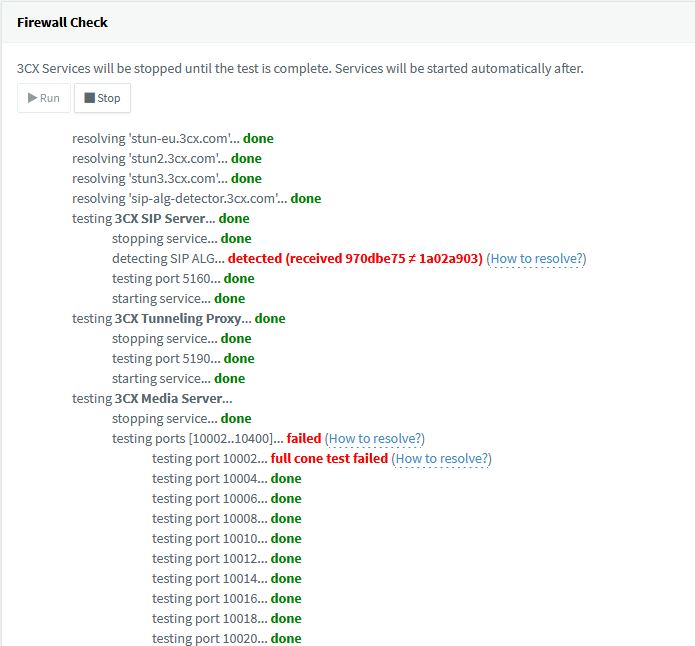
Task: Open SIP ALG 'How to resolve?' link
Action: click(536, 258)
